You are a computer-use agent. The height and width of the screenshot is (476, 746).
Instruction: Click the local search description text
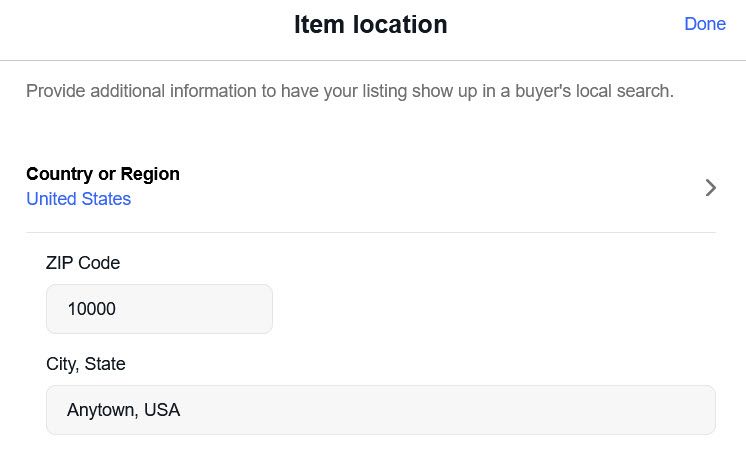tap(350, 92)
